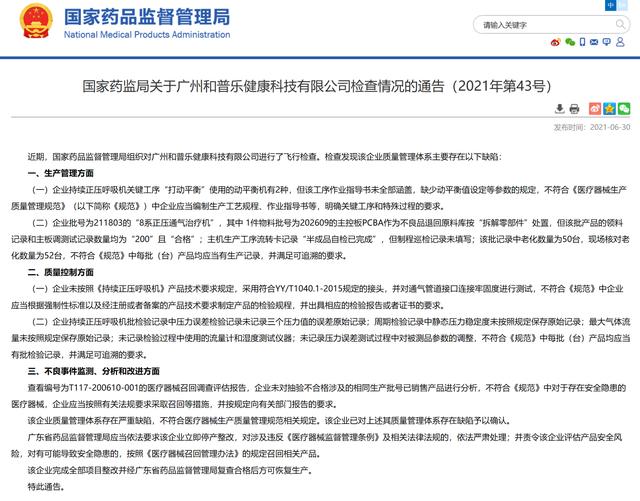Click the notice headline about 广州和普乐健康科技
Screen dimensions: 640x501
317,86
